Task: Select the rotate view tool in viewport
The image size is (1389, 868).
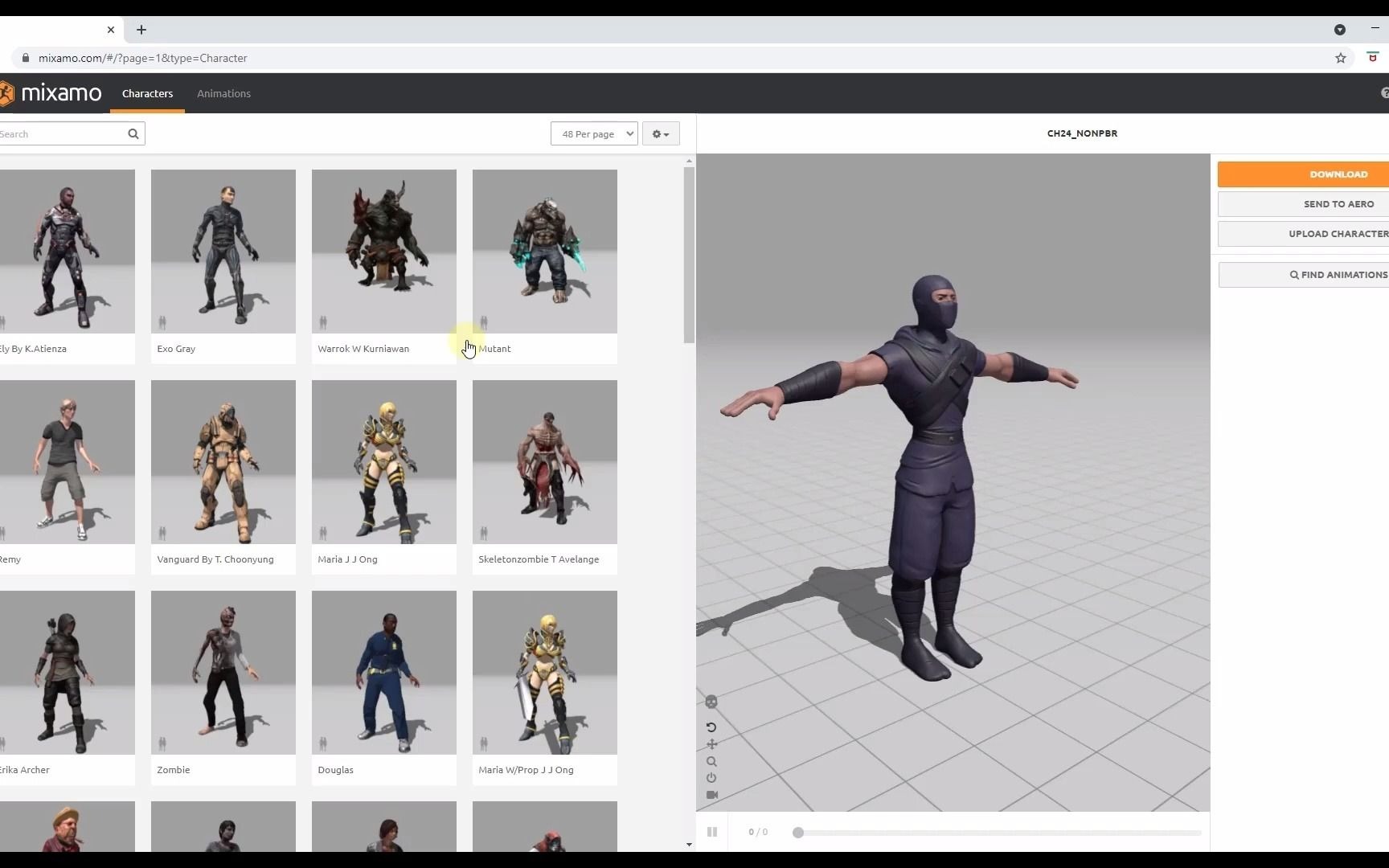Action: [712, 727]
